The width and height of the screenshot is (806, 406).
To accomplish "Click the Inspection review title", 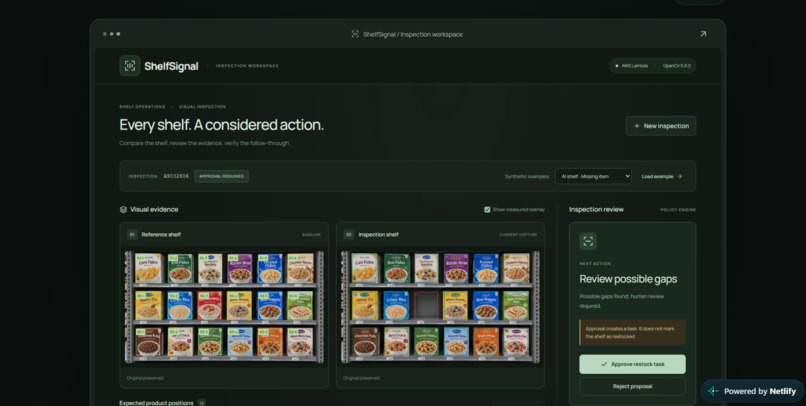I will [x=596, y=210].
